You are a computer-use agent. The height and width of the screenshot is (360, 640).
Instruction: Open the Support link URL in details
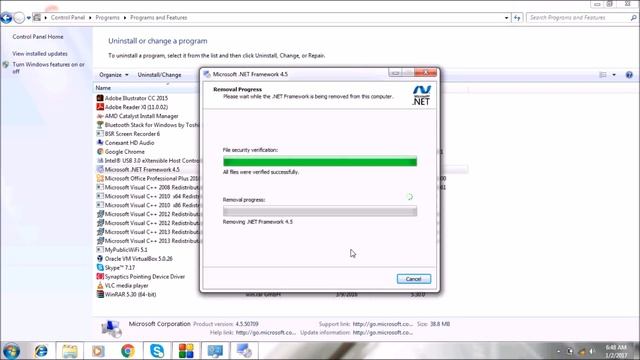[x=382, y=324]
